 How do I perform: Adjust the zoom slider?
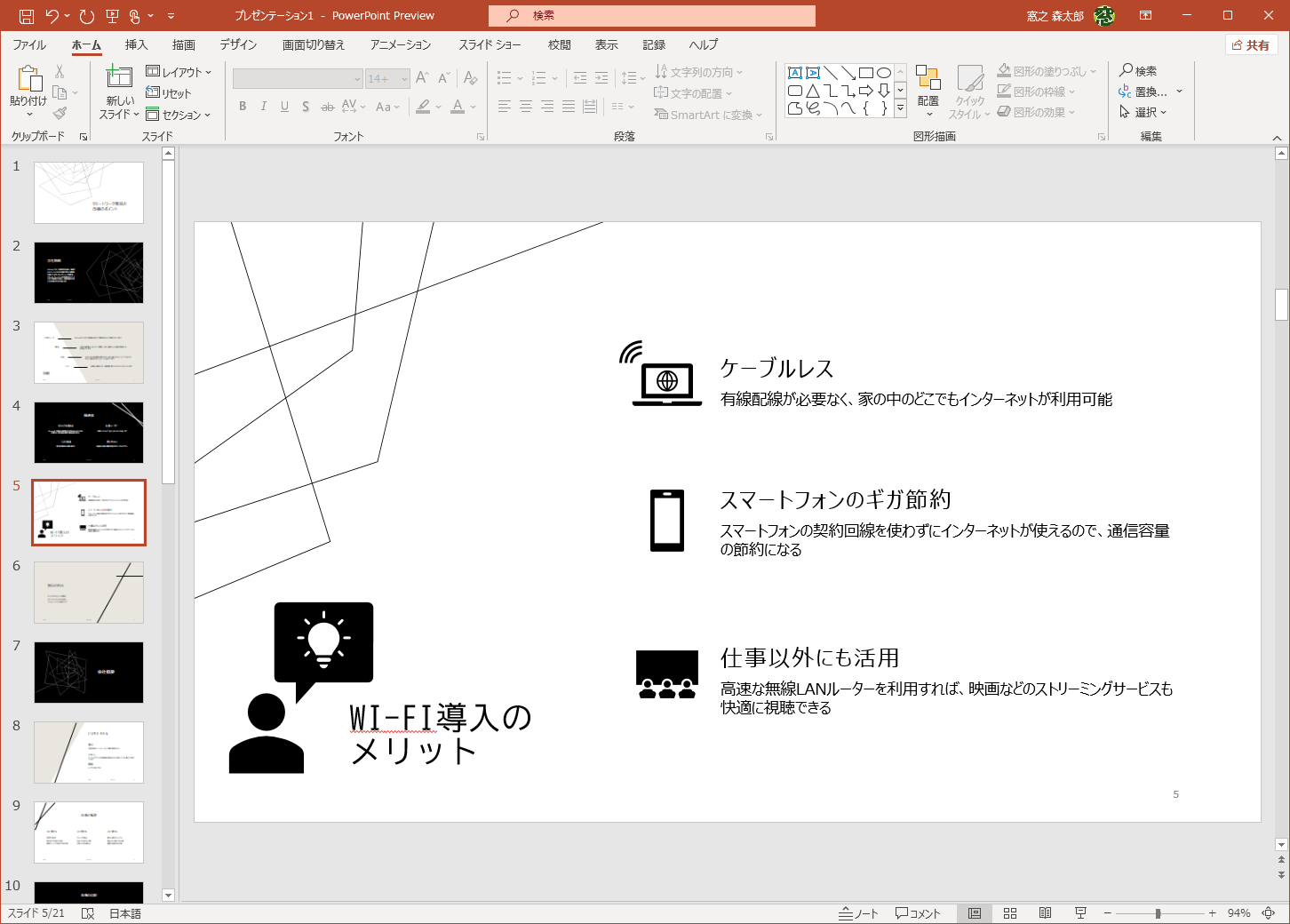click(1159, 912)
